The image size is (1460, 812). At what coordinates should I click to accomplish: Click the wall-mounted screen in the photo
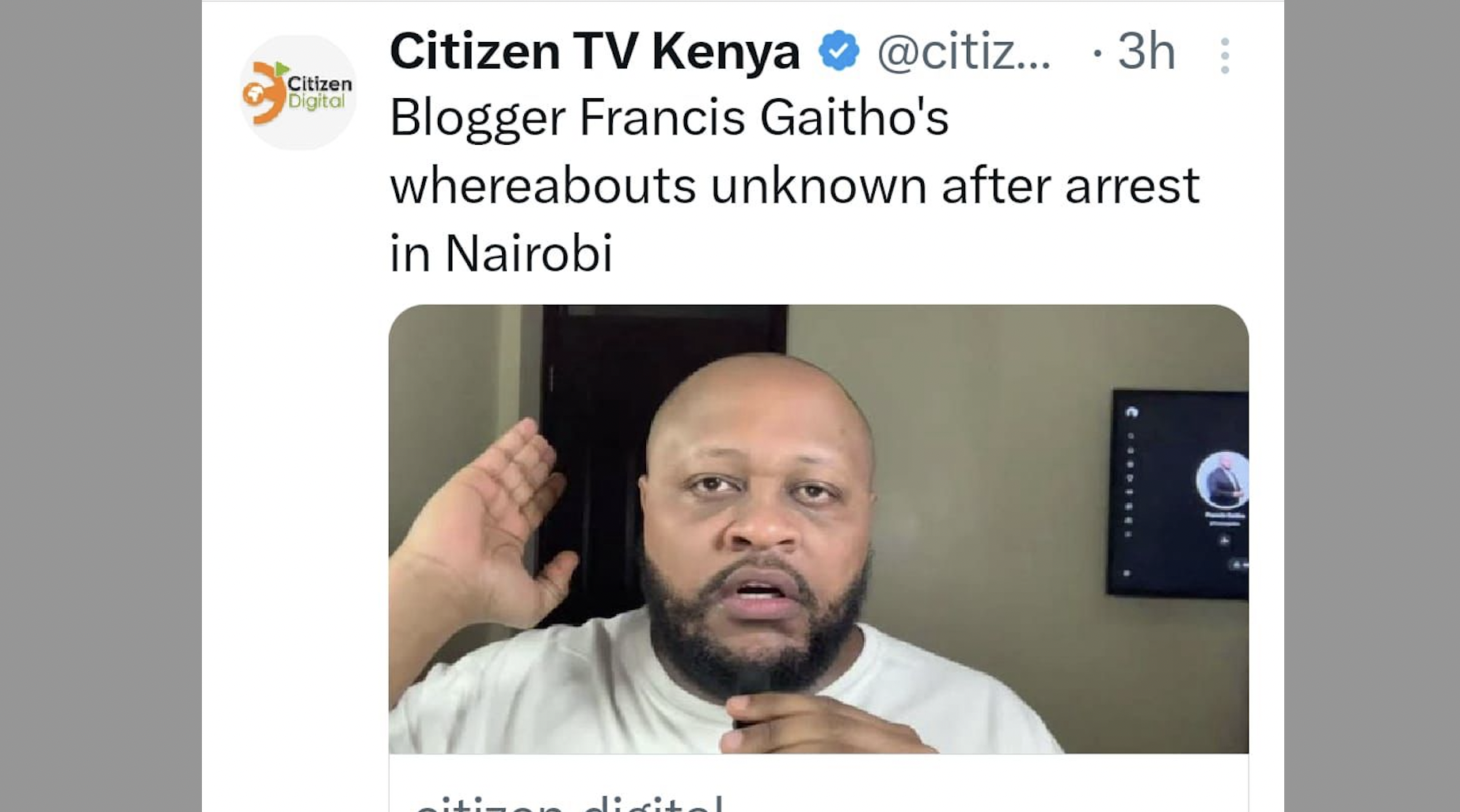coord(1177,492)
